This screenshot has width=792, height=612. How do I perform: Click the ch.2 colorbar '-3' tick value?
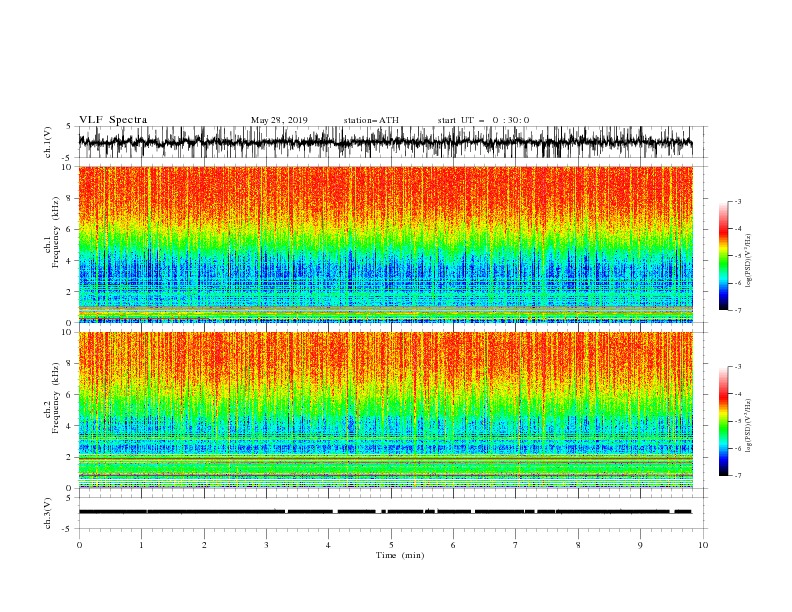[x=738, y=367]
